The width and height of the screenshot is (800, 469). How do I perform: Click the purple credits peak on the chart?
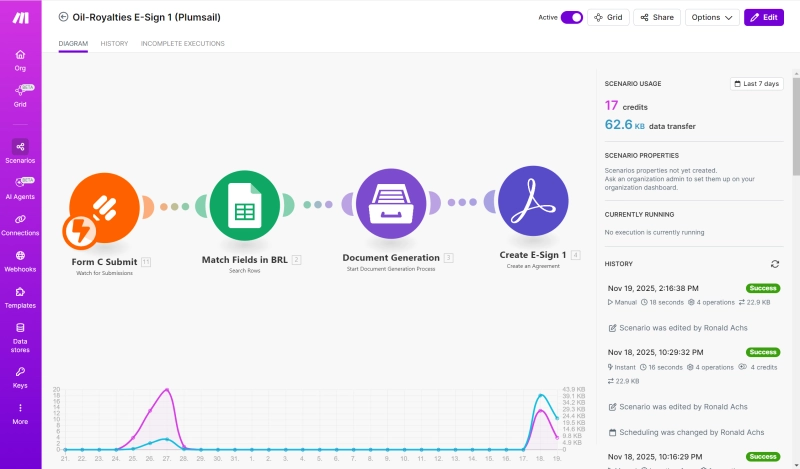167,390
